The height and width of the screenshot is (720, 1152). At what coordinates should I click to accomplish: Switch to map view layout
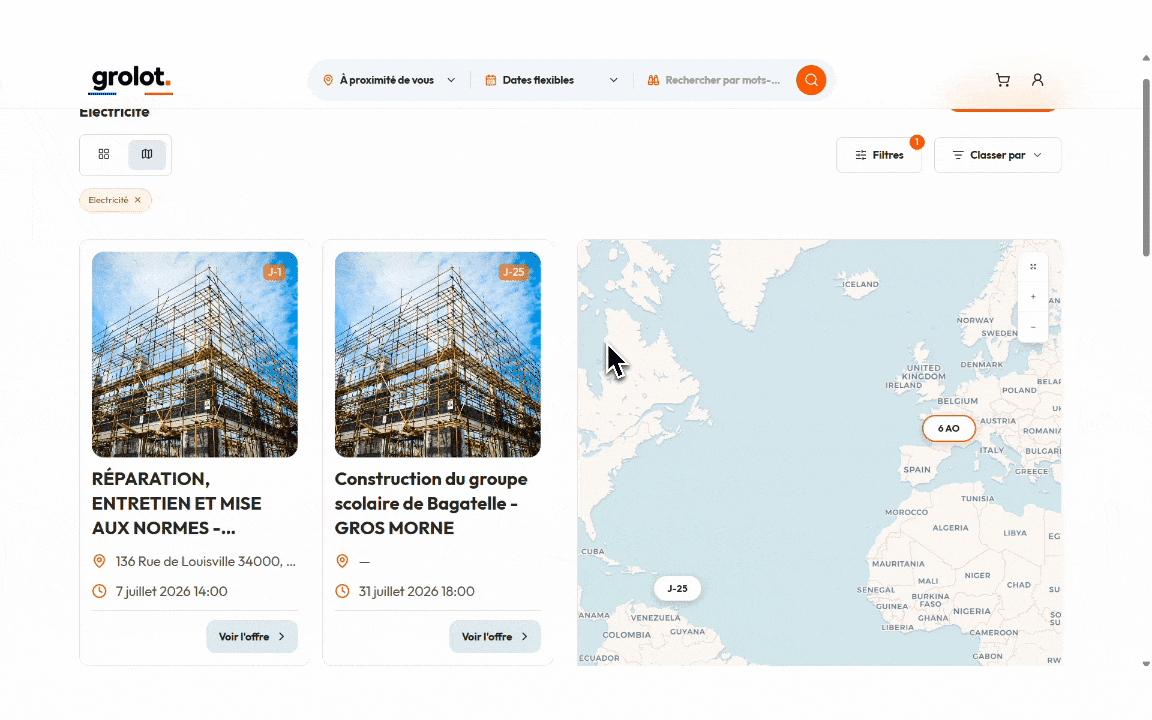[x=147, y=154]
